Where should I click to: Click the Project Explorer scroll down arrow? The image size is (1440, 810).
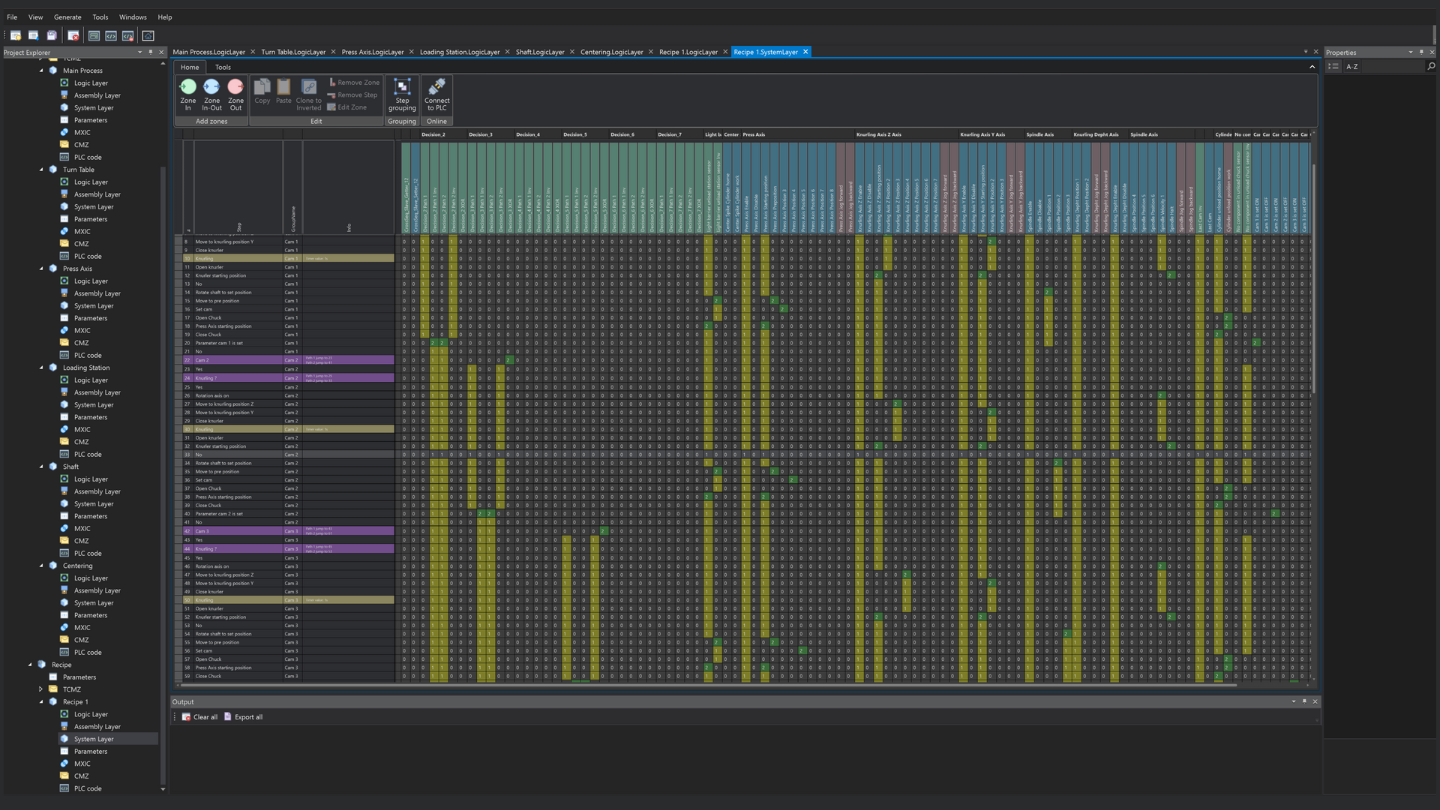[163, 789]
